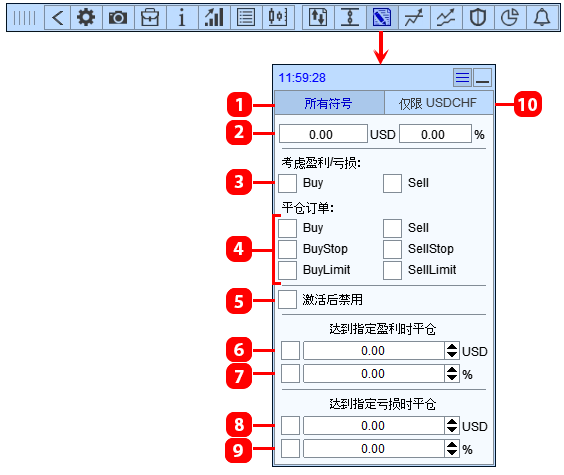Switch to the 所有符号 tab
The image size is (564, 475).
pos(329,103)
